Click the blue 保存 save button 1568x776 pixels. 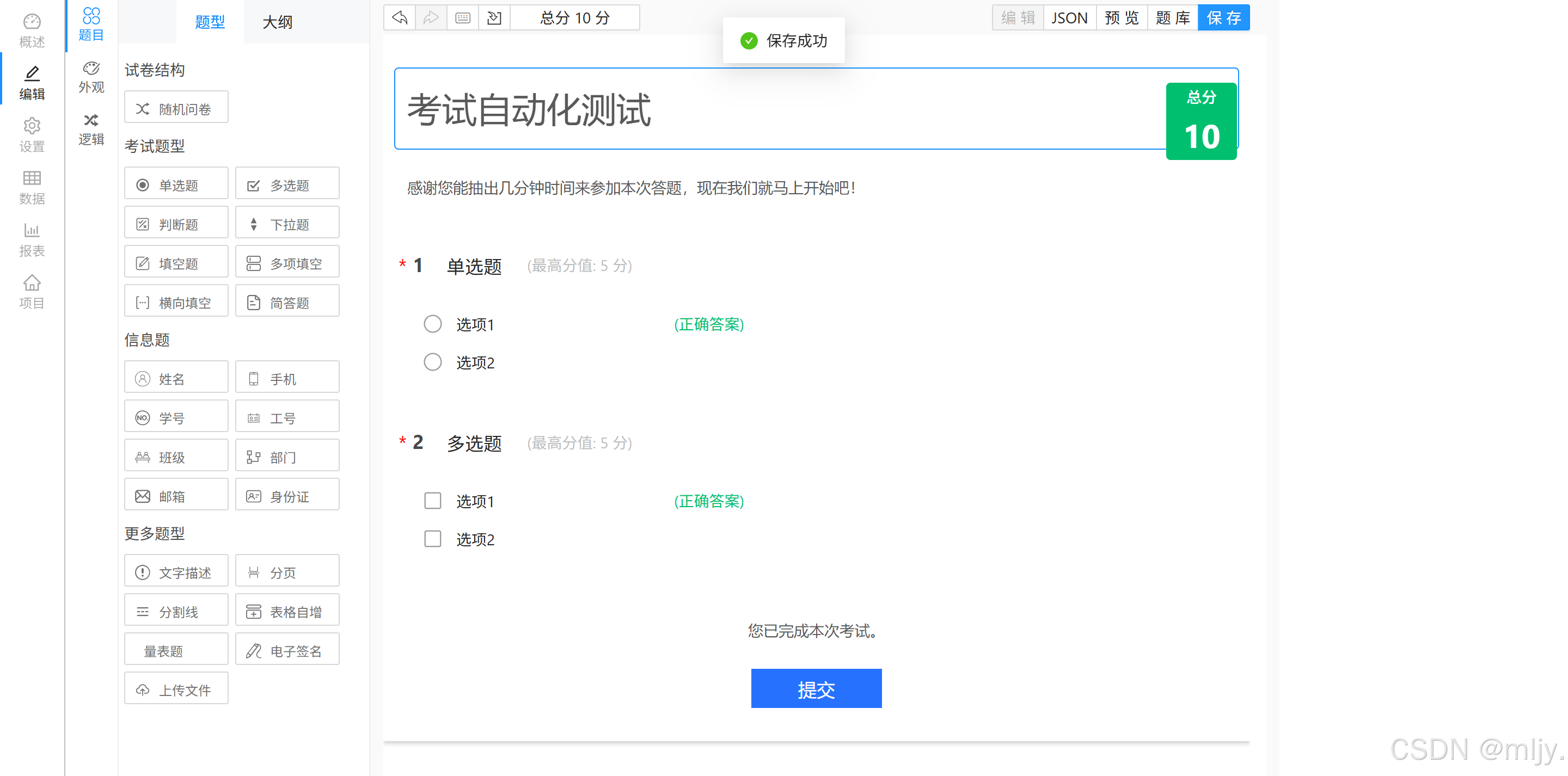pos(1223,17)
